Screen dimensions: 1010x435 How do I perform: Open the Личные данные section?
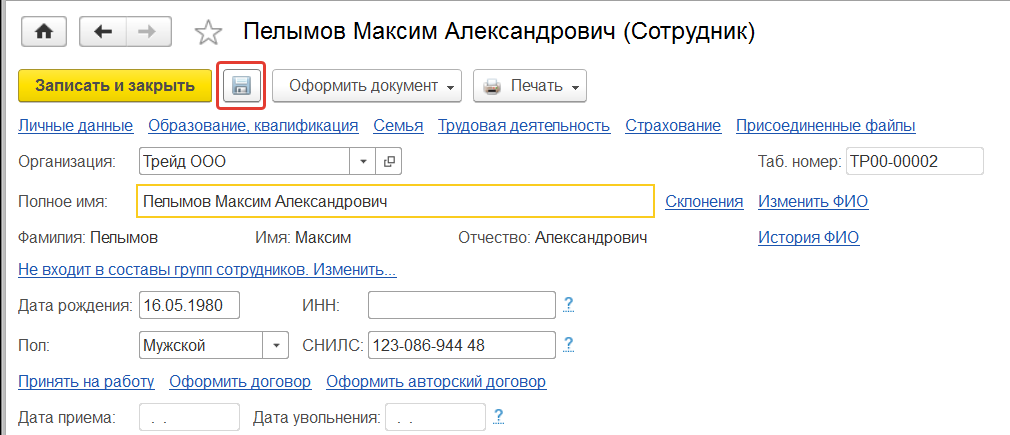[x=76, y=126]
